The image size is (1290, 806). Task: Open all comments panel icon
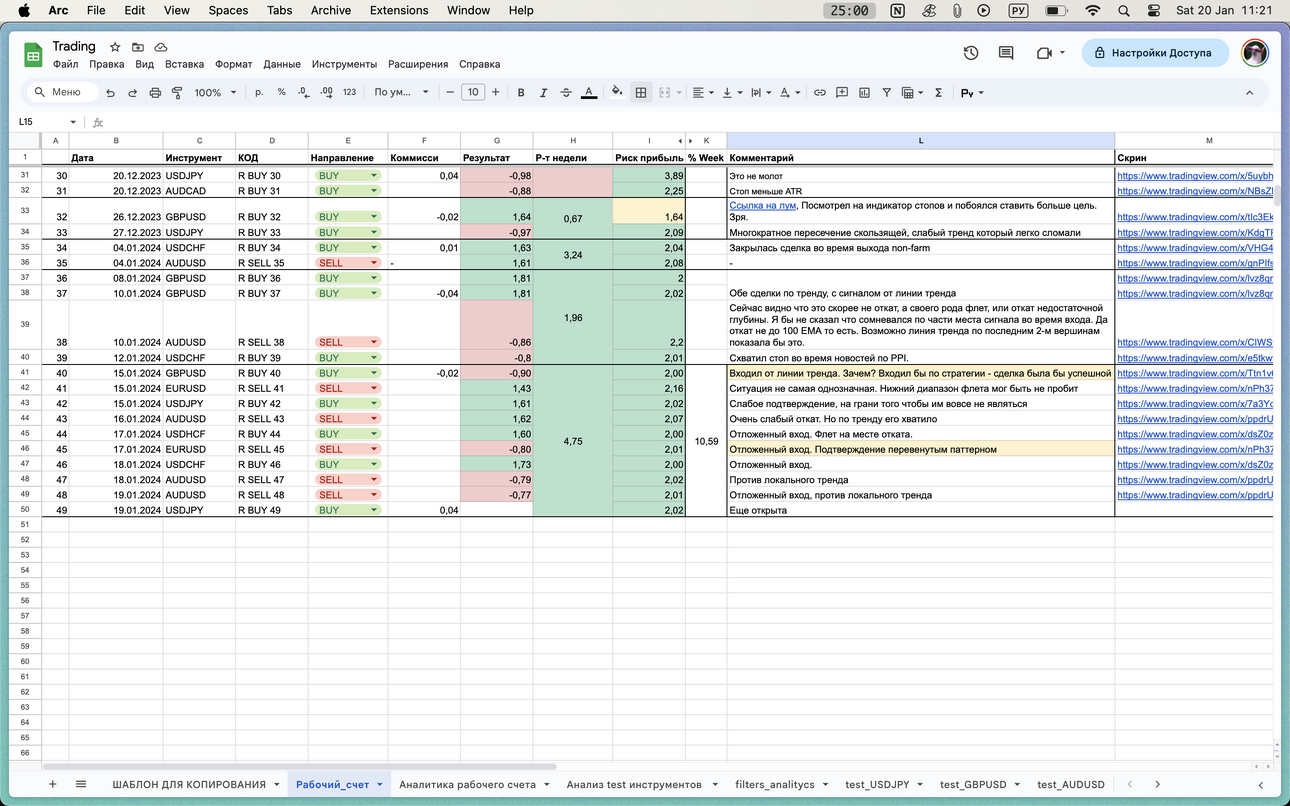tap(1006, 53)
